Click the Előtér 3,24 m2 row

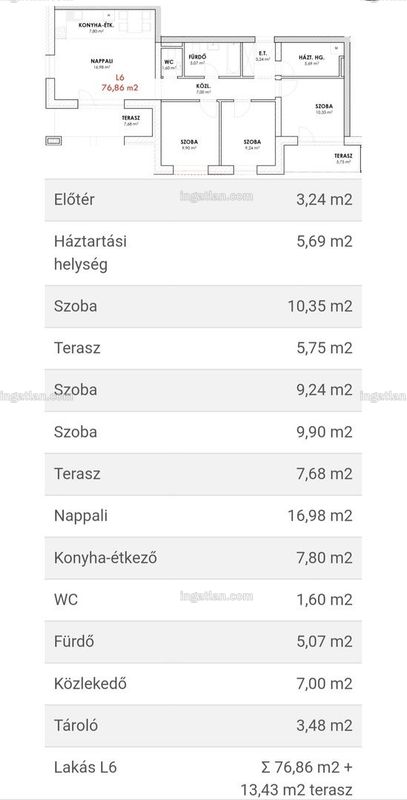(203, 199)
